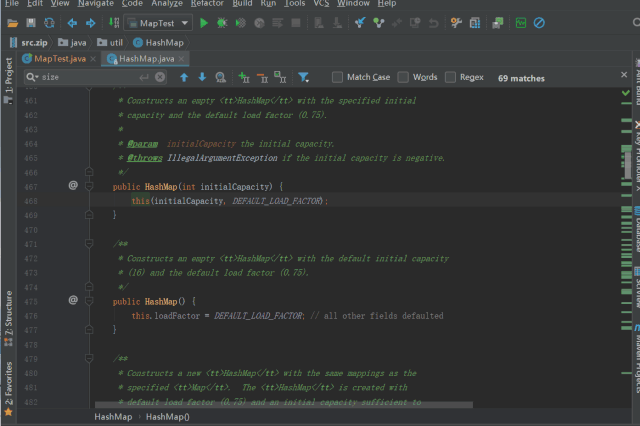This screenshot has width=640, height=426.
Task: Click the HashMap breadcrumb at bottom
Action: click(115, 416)
